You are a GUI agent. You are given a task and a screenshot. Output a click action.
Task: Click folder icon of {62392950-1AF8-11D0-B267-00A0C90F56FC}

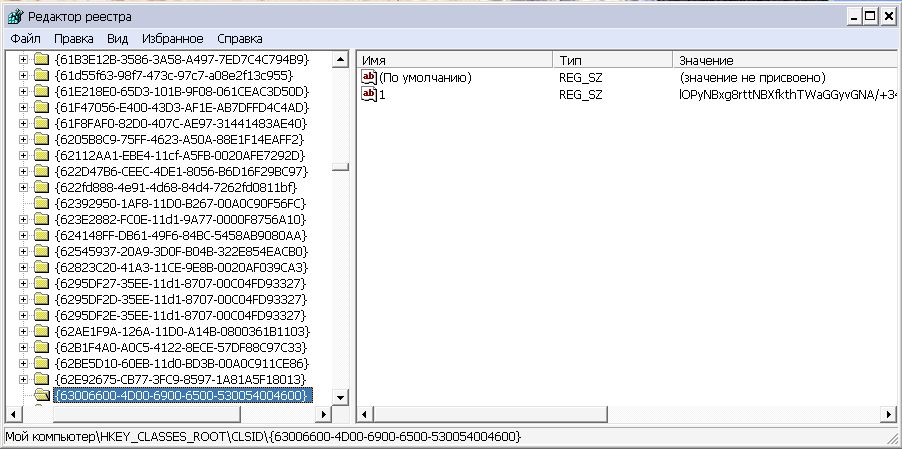pos(42,203)
